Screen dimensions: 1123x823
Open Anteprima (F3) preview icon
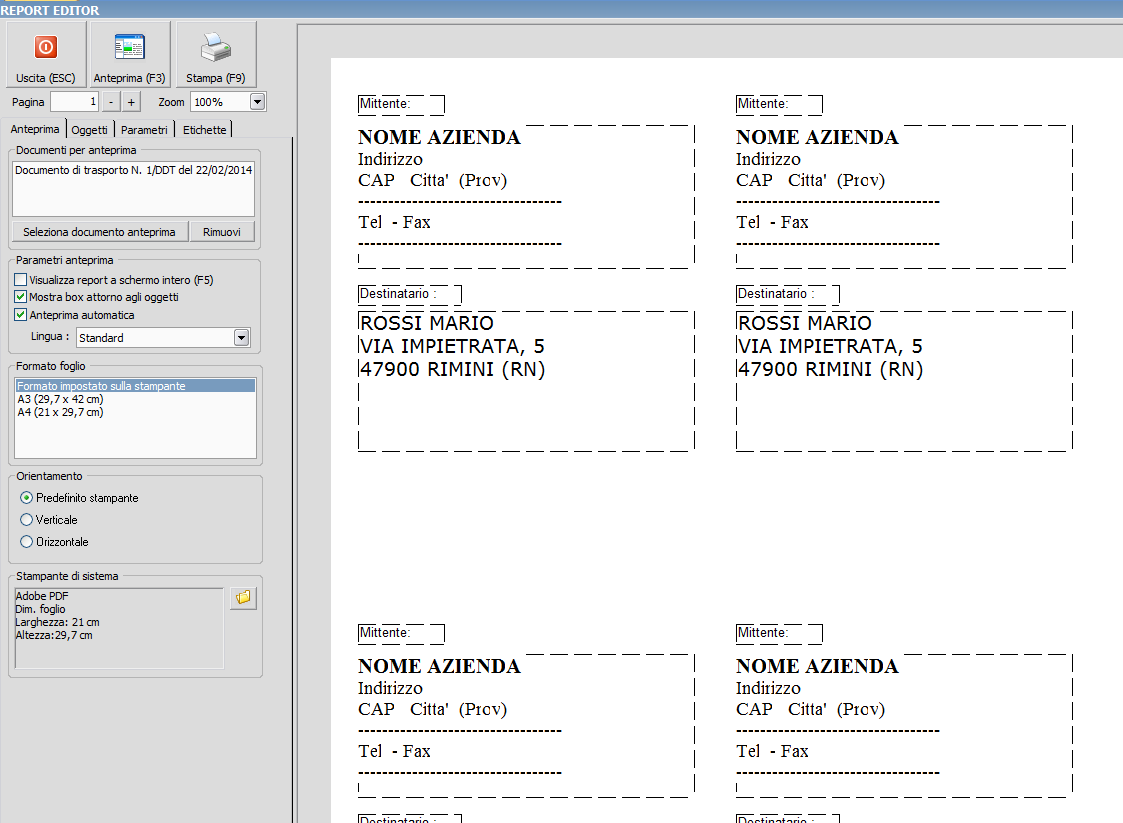[129, 47]
